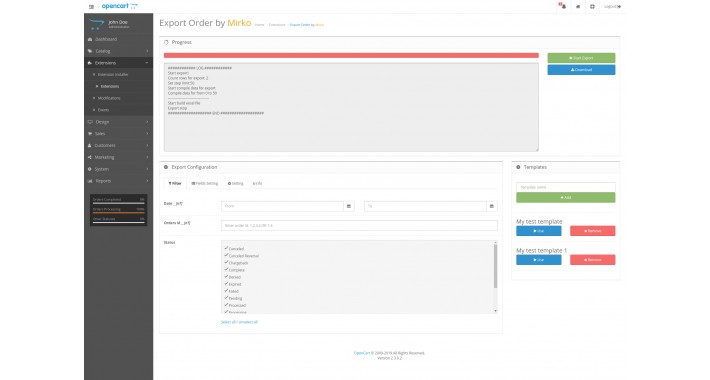
Task: Open the Modifications submenu item
Action: click(109, 98)
